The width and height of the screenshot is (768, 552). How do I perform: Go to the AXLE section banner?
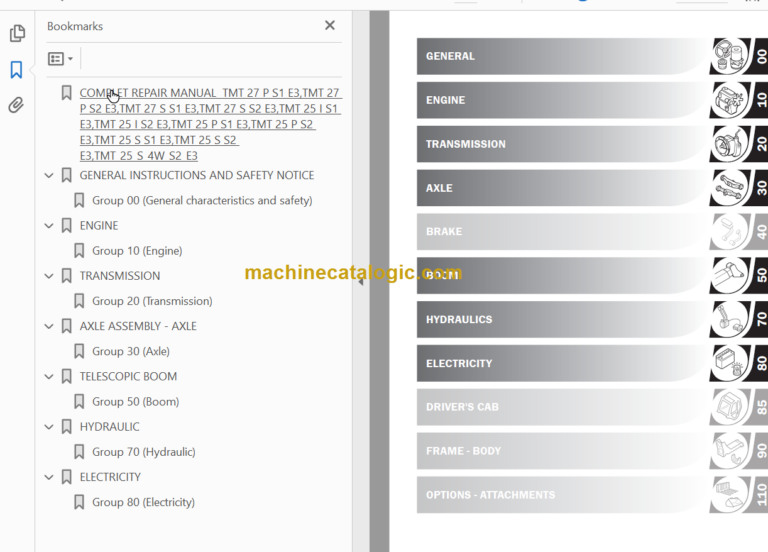(562, 188)
